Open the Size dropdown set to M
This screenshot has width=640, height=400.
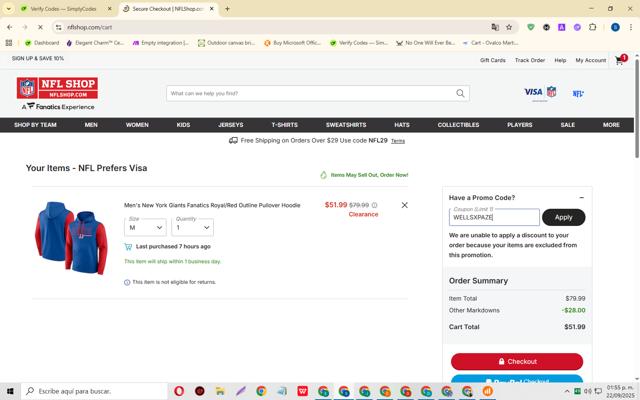(145, 227)
